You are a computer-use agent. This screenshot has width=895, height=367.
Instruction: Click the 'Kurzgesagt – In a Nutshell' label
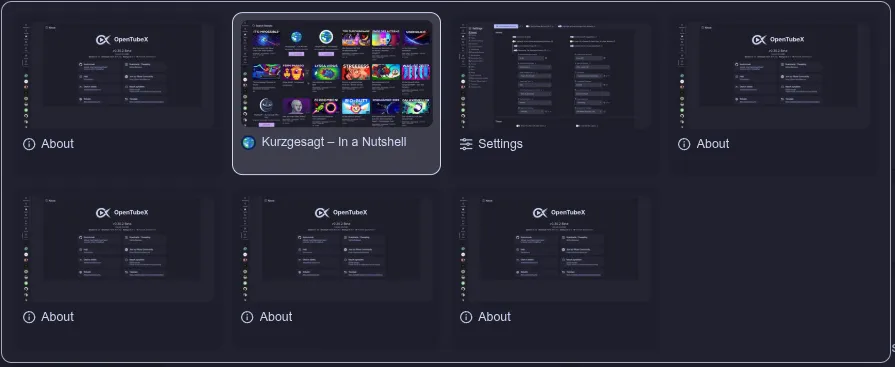point(334,142)
